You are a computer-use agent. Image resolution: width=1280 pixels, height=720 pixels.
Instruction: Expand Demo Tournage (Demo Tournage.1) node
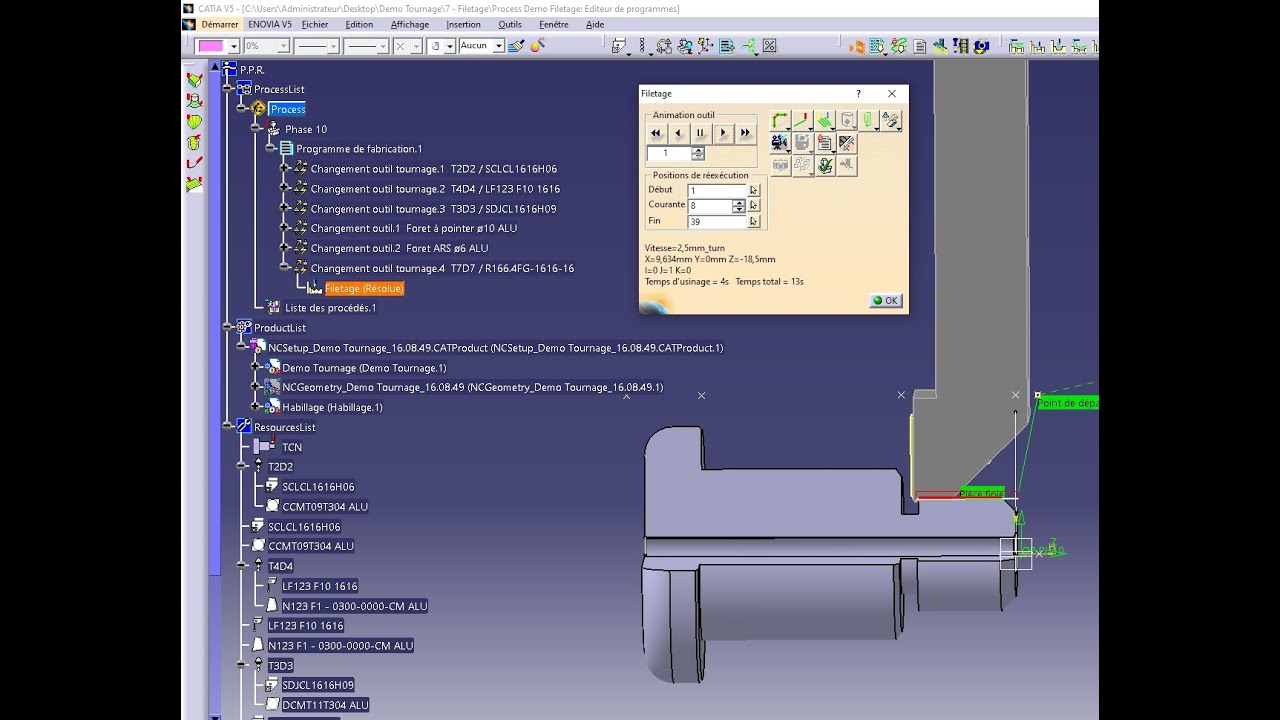point(257,368)
